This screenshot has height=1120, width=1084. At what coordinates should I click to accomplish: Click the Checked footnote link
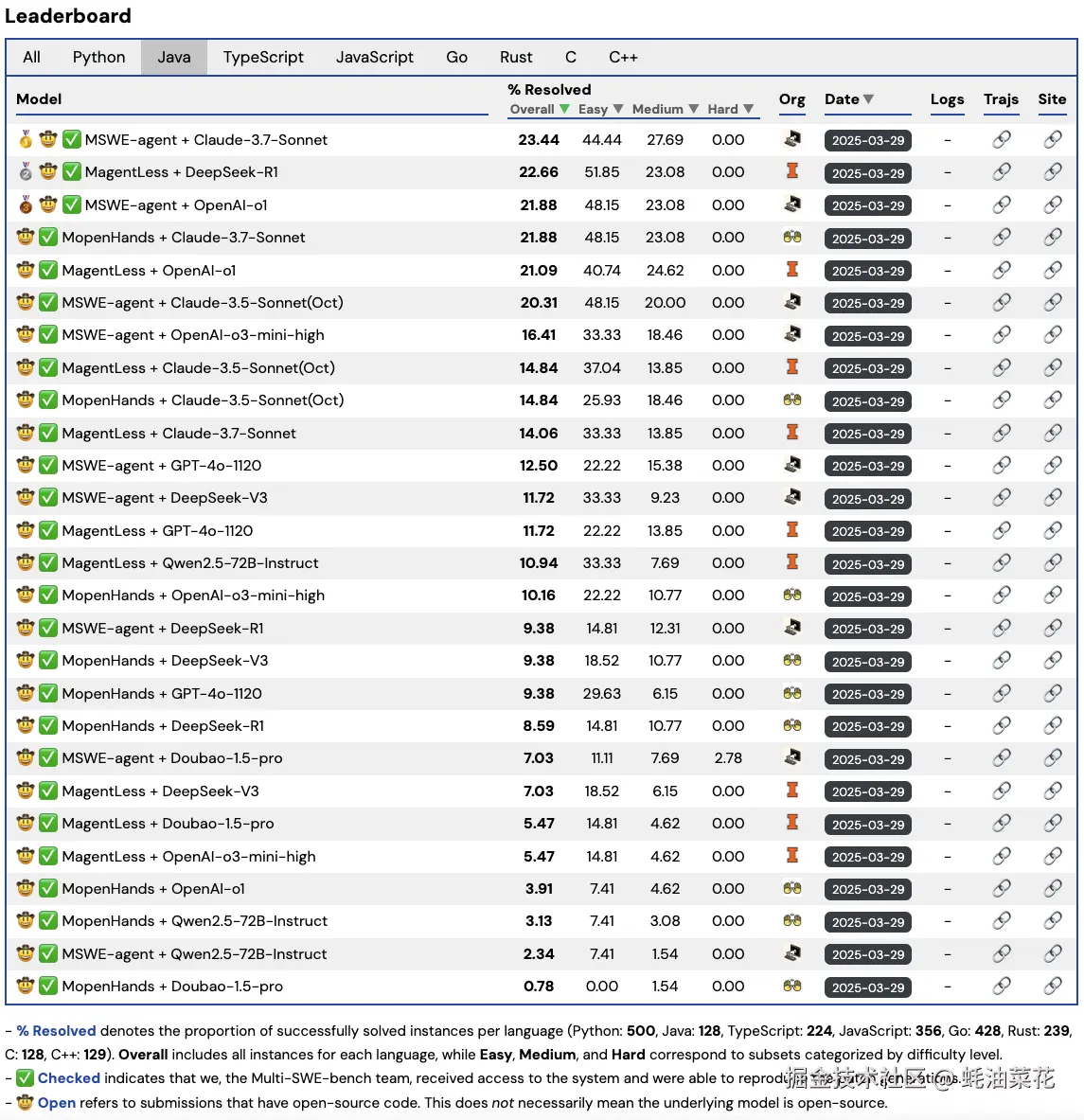pos(68,1077)
